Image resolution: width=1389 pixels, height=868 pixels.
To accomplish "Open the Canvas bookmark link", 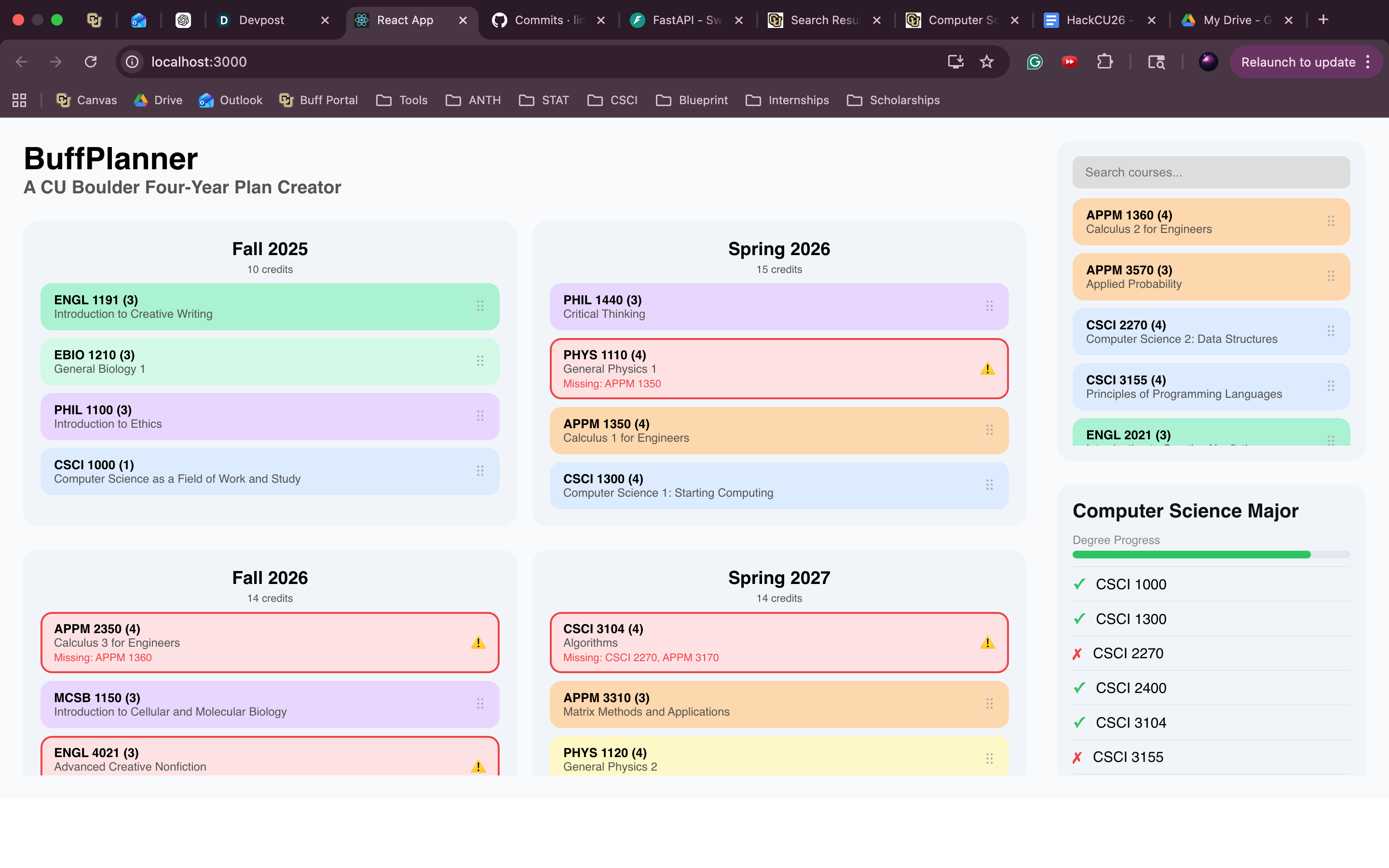I will (x=87, y=100).
